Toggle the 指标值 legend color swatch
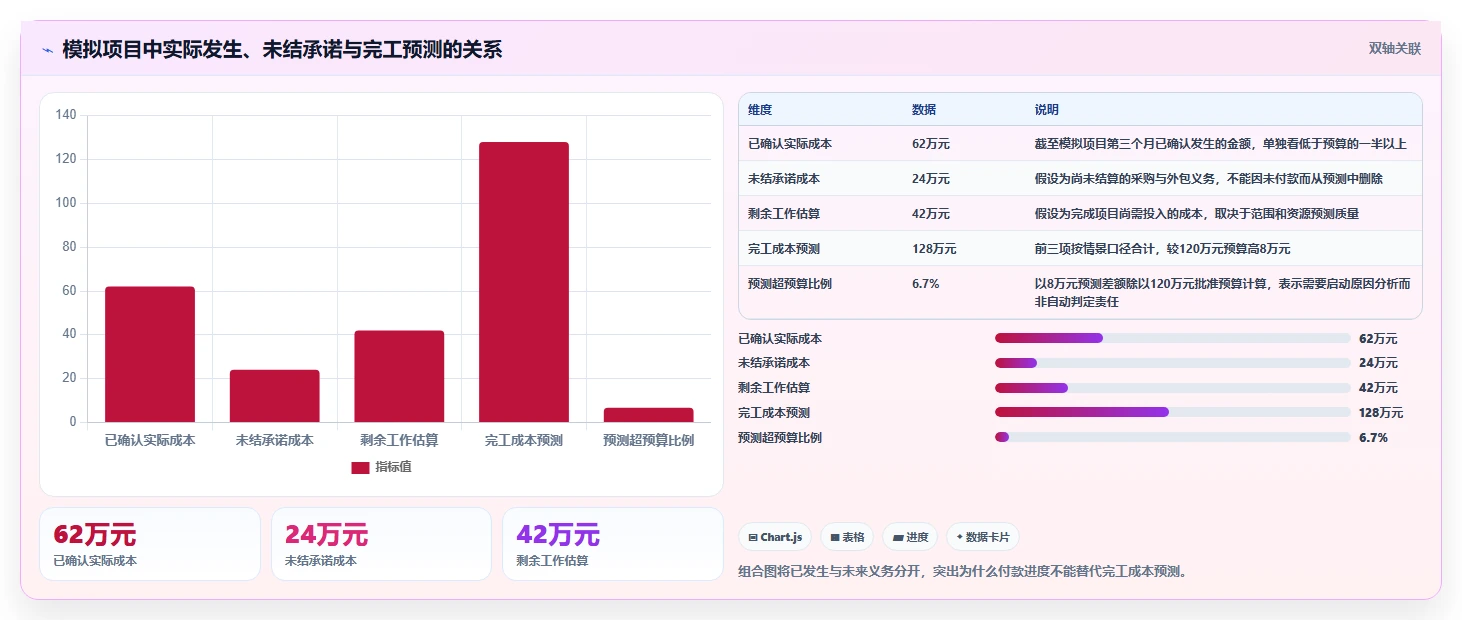 (360, 467)
